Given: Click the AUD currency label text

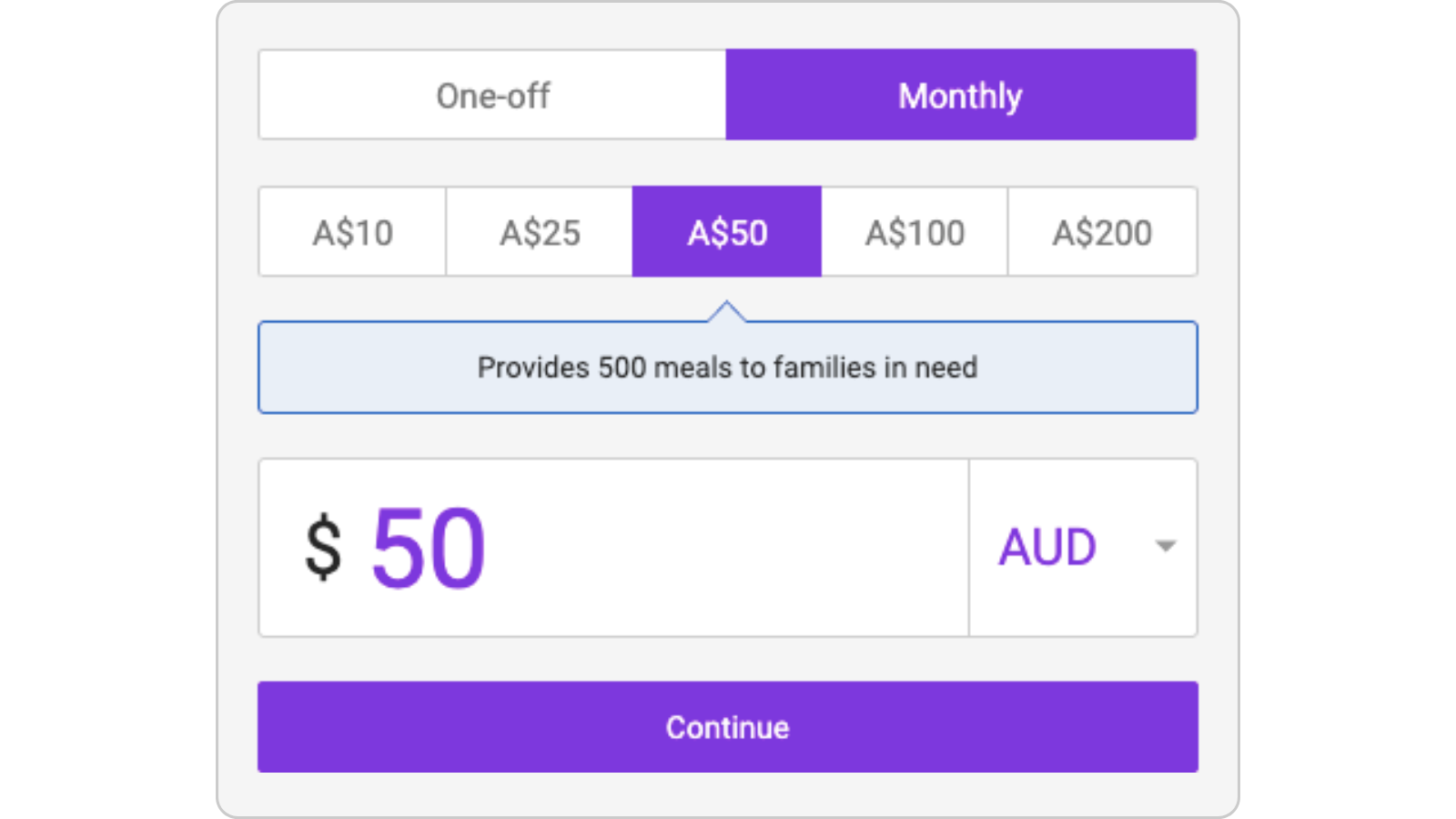Looking at the screenshot, I should tap(1047, 547).
